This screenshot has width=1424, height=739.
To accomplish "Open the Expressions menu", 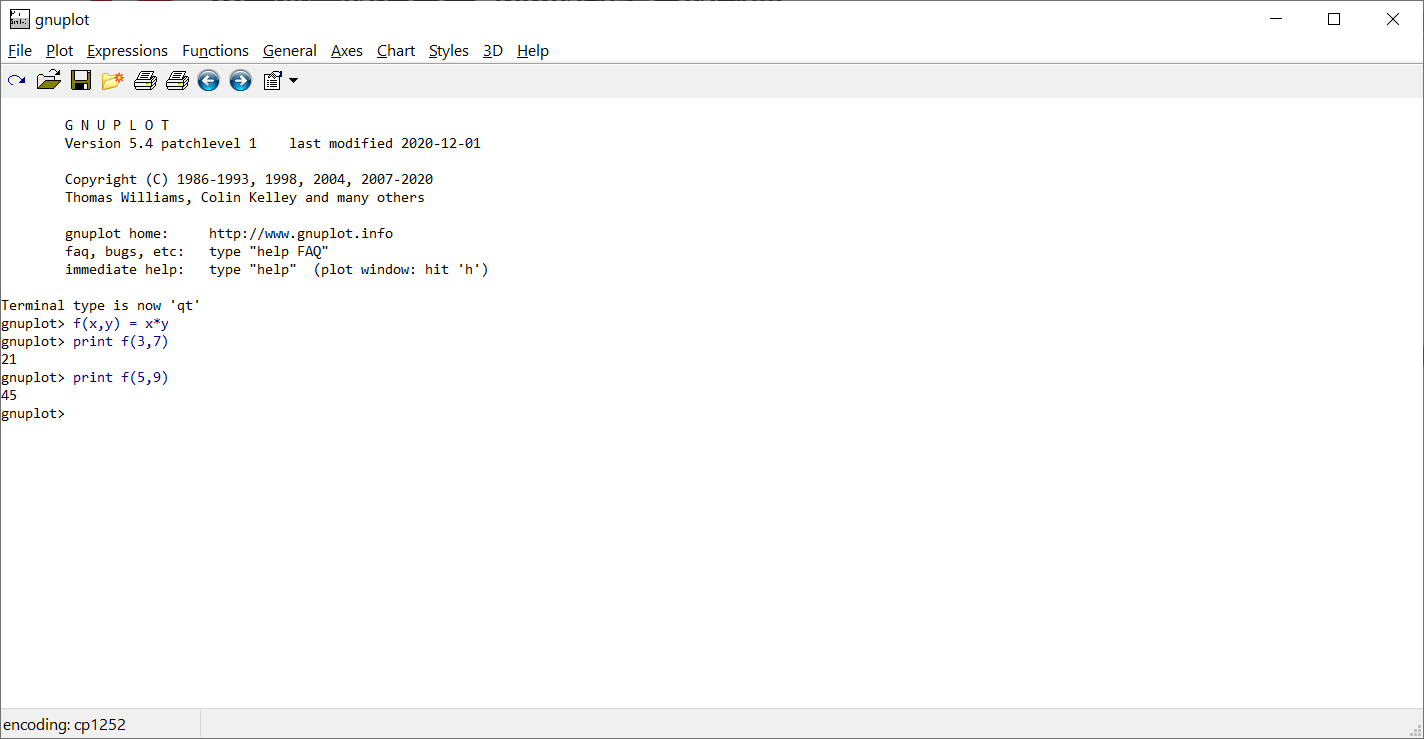I will click(x=127, y=51).
